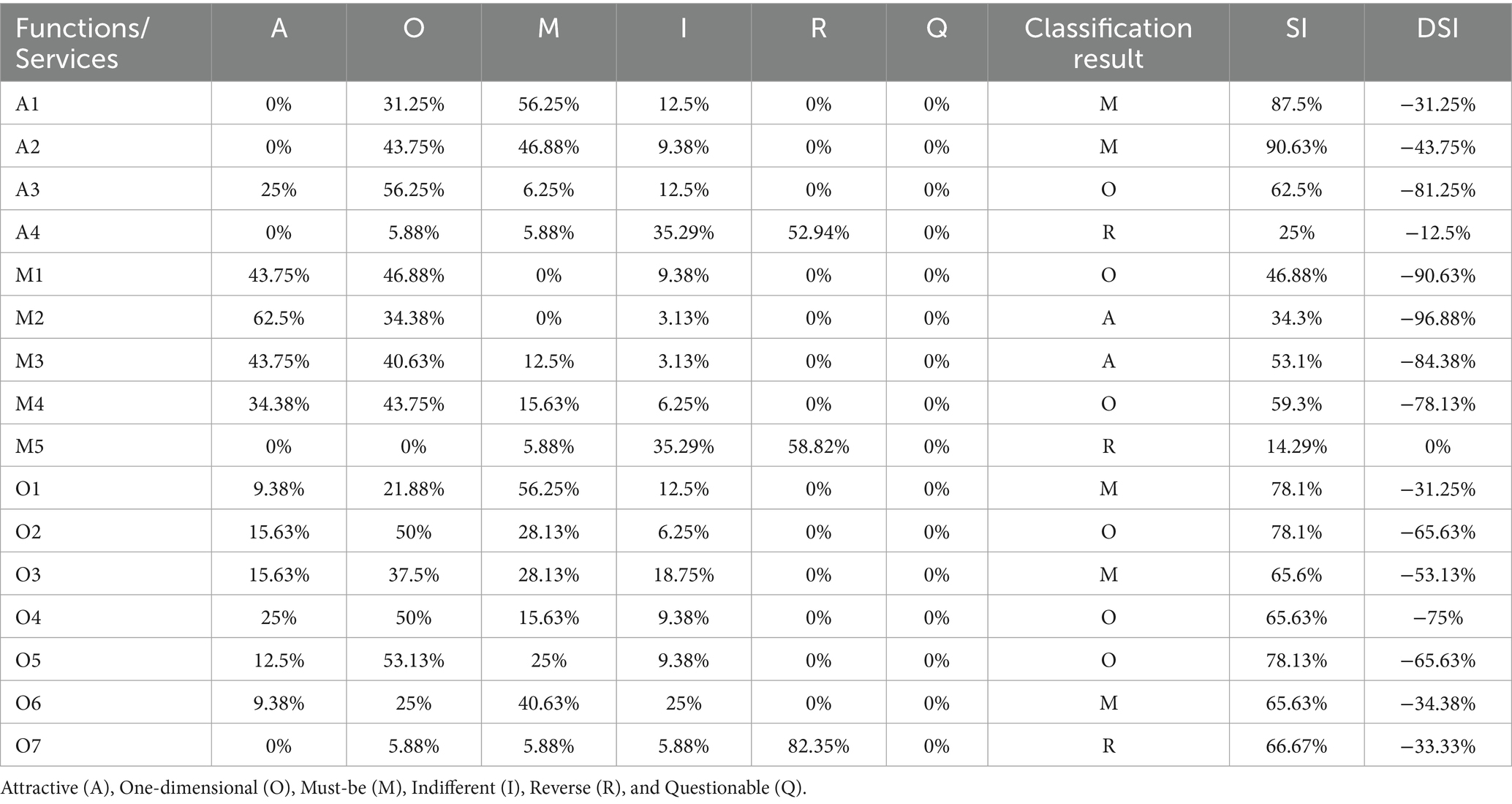The width and height of the screenshot is (1512, 804).
Task: Click the Q column header
Action: click(936, 29)
